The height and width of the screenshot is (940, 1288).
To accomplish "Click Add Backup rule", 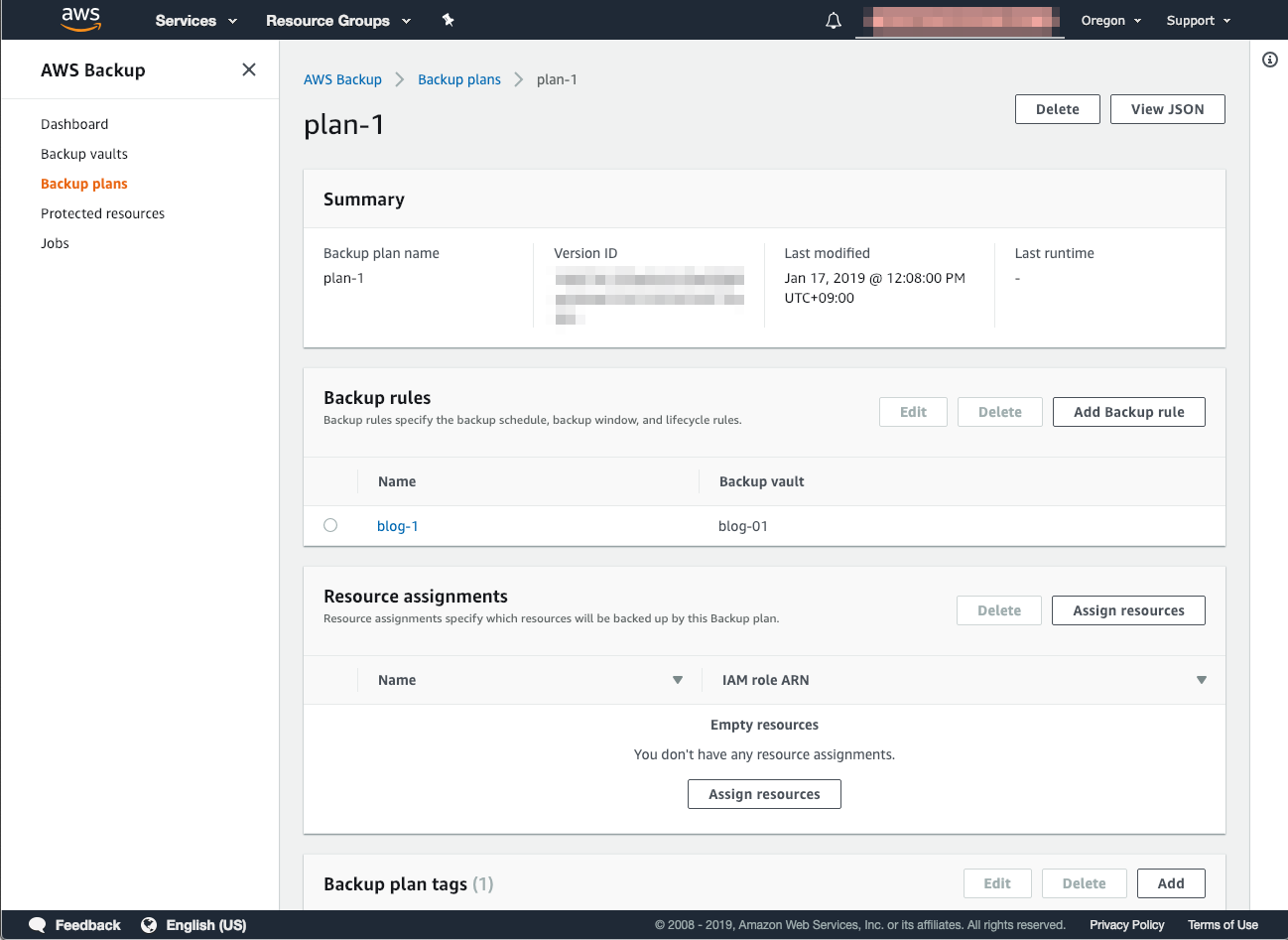I will 1128,411.
